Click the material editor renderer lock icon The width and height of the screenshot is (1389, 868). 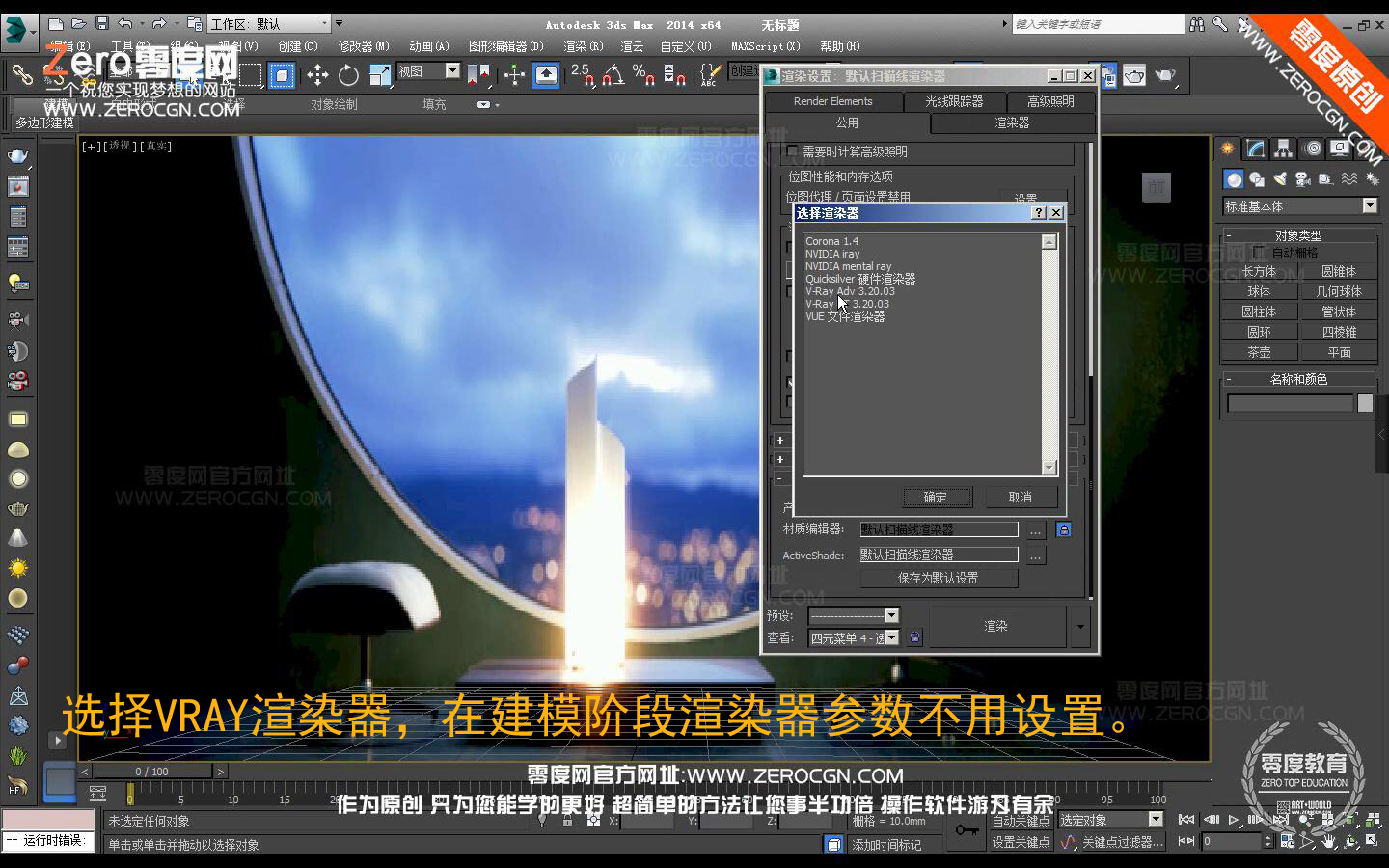[1063, 529]
